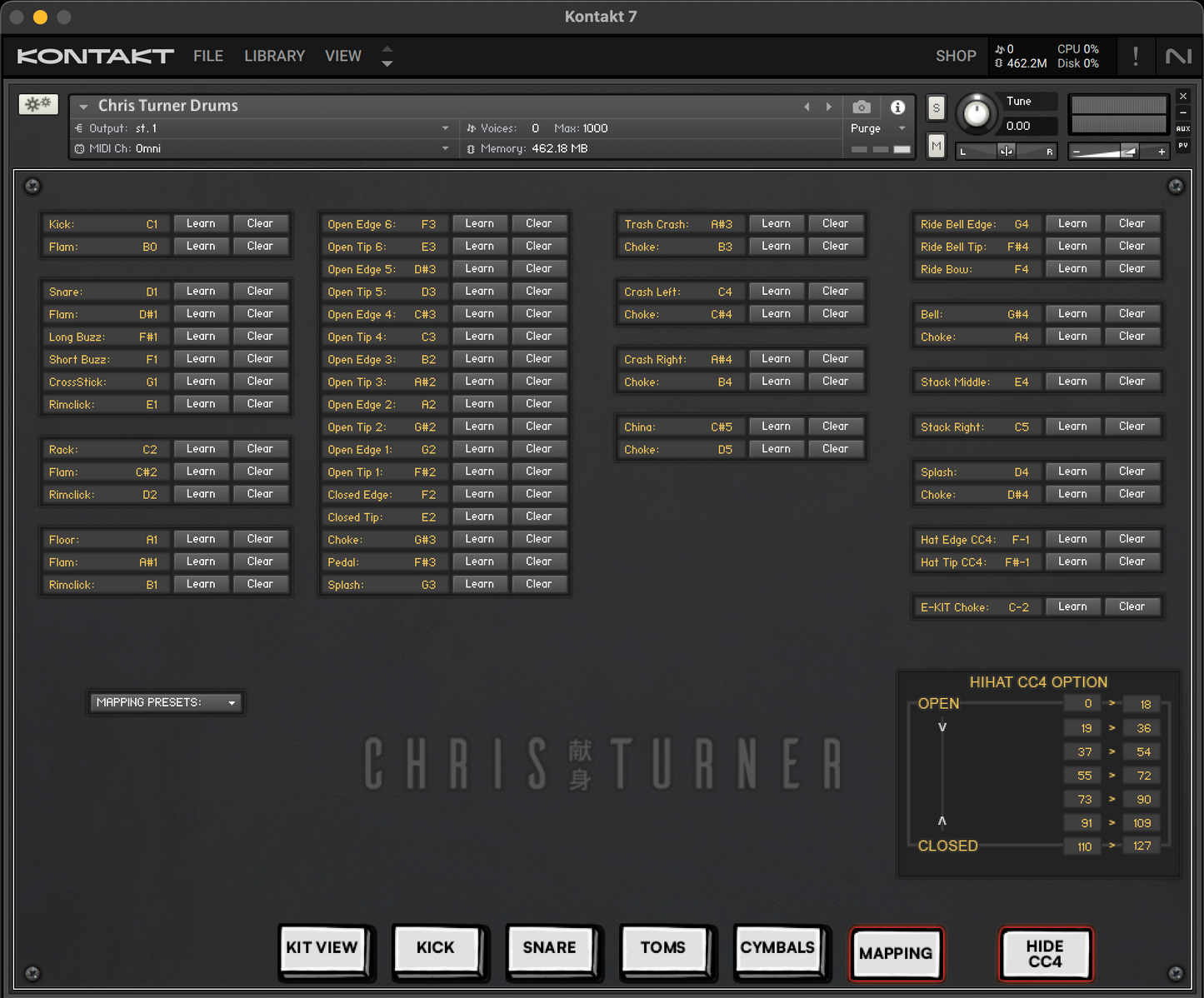The width and height of the screenshot is (1204, 998).
Task: Click the instrument gear options icon
Action: pyautogui.click(x=38, y=104)
